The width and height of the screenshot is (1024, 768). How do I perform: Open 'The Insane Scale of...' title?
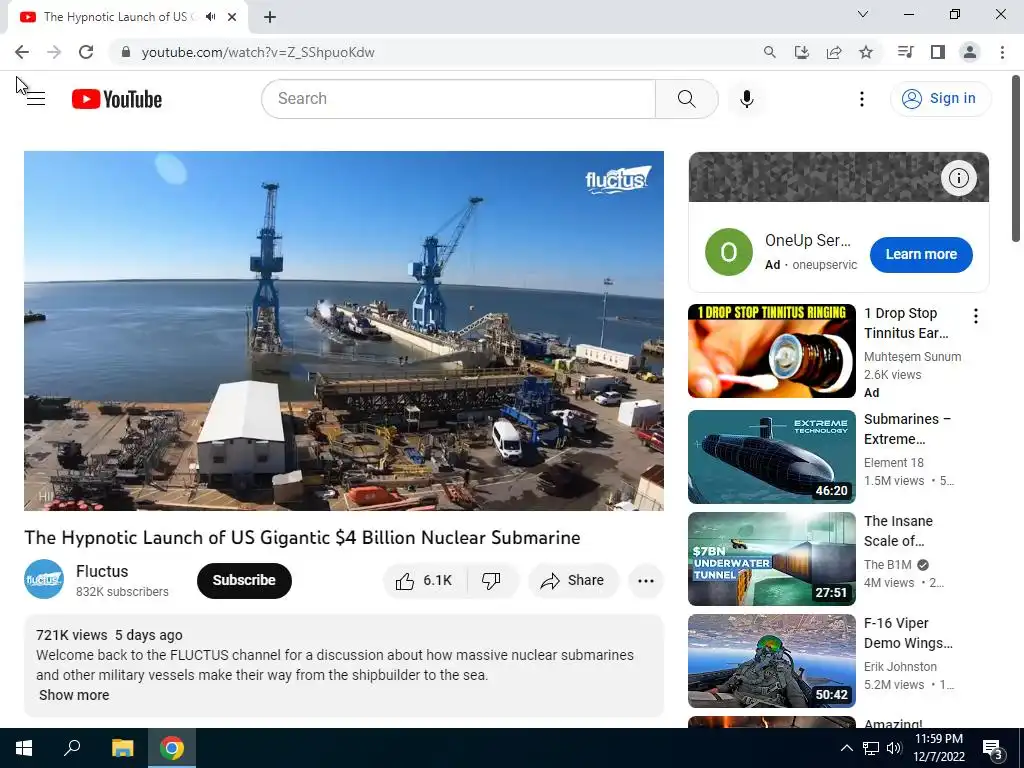898,531
